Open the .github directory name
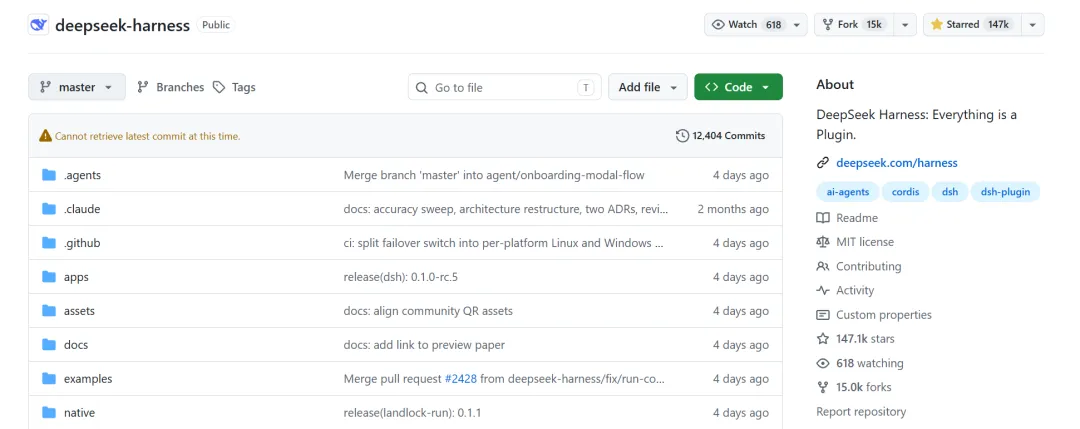1080x429 pixels. [83, 242]
